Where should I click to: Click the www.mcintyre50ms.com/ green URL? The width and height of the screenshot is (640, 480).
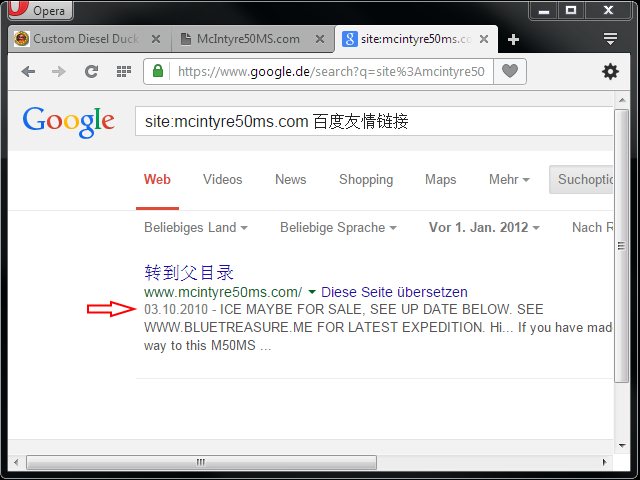223,292
